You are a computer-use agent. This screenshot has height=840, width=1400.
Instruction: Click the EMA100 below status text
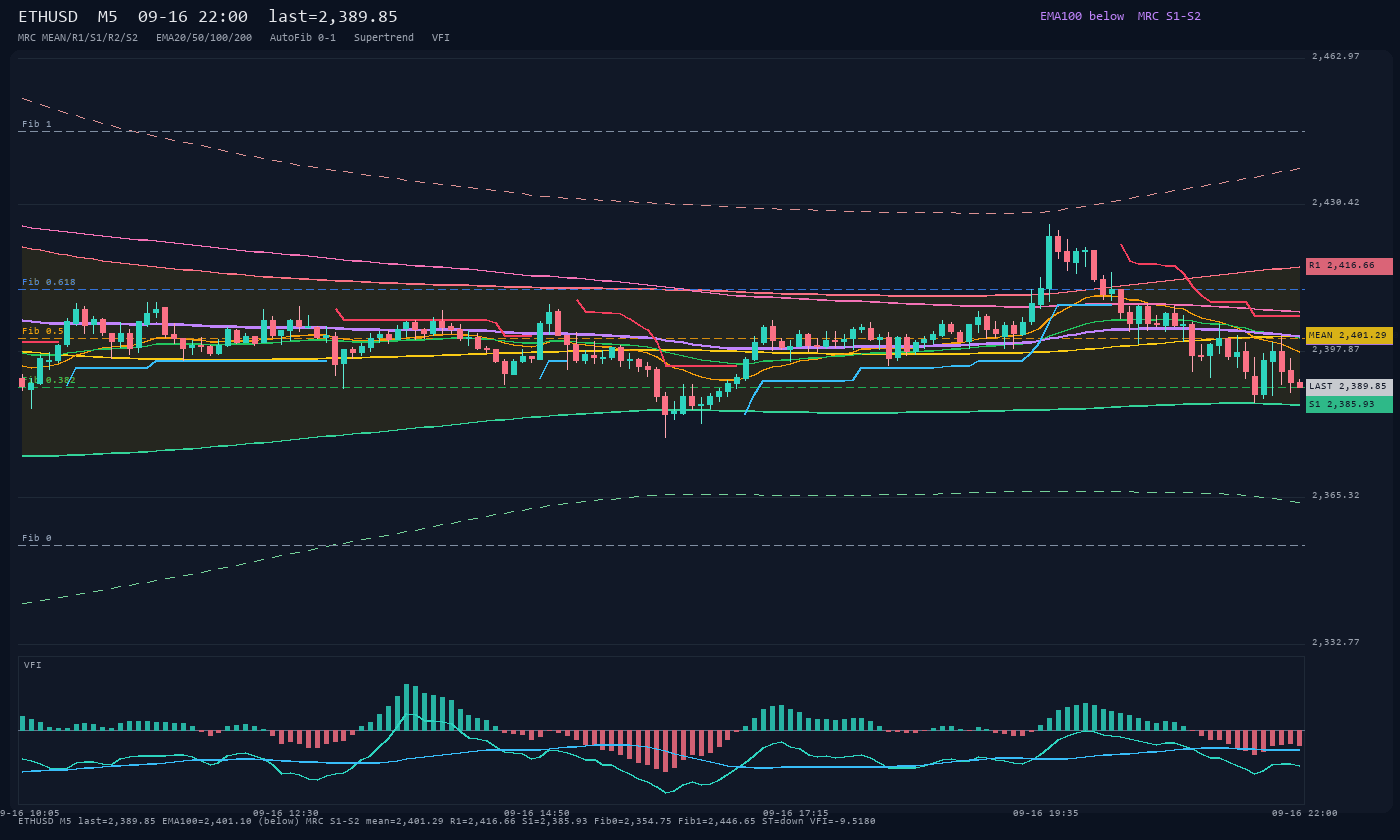tap(1082, 16)
